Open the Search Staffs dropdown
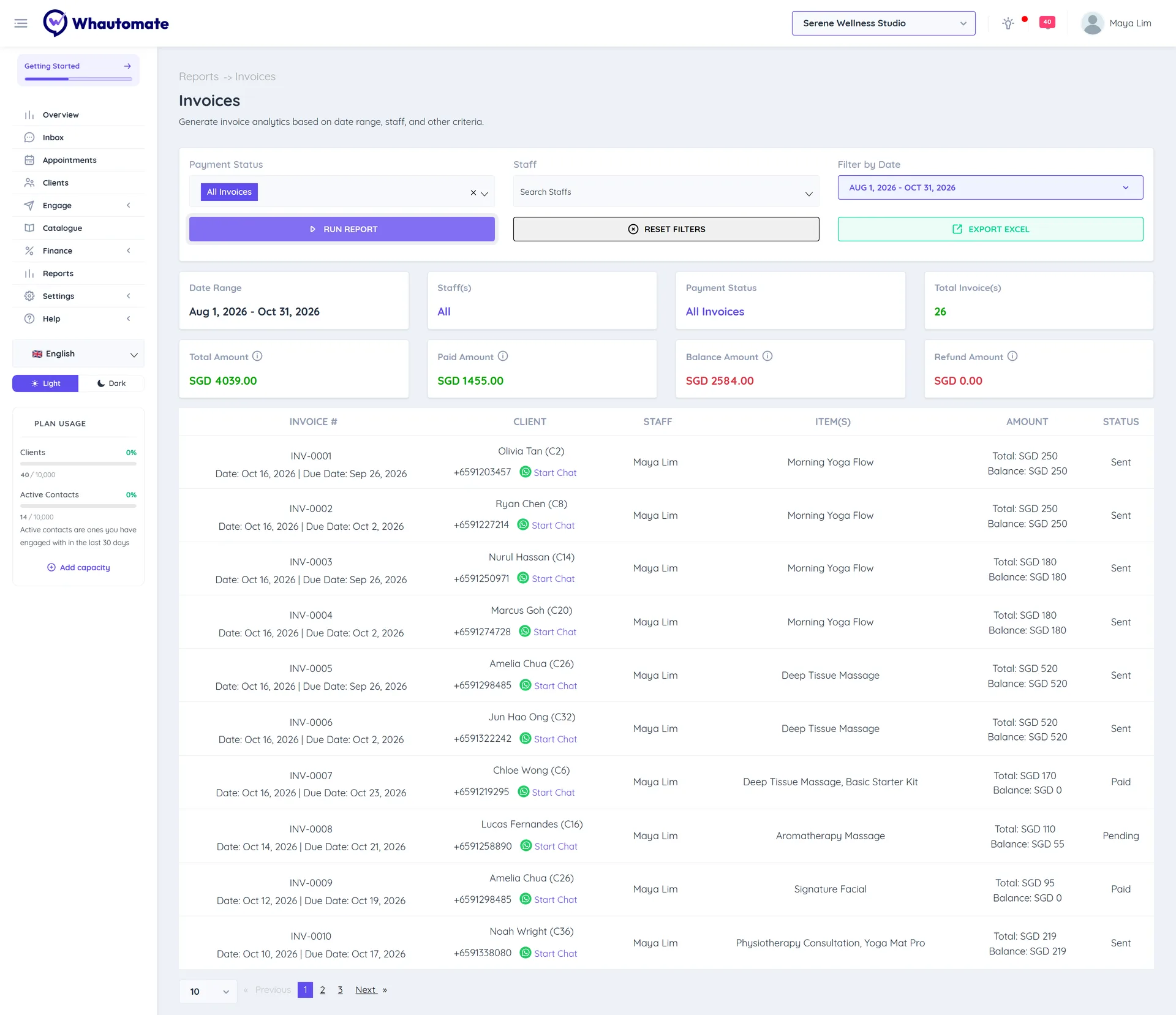The height and width of the screenshot is (1015, 1176). click(666, 192)
